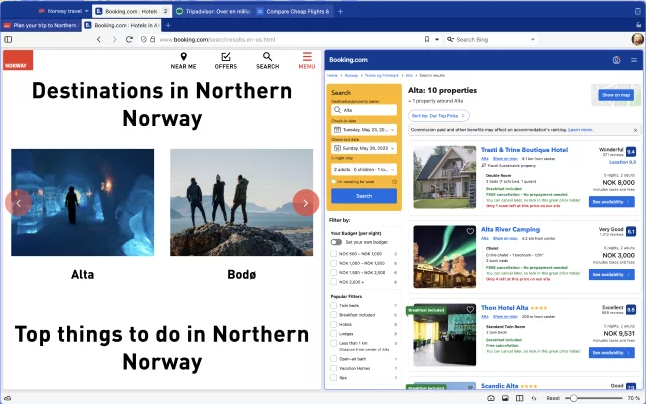See availability for Trasti & Trine Boutique Hotel
The height and width of the screenshot is (404, 646).
pos(611,202)
